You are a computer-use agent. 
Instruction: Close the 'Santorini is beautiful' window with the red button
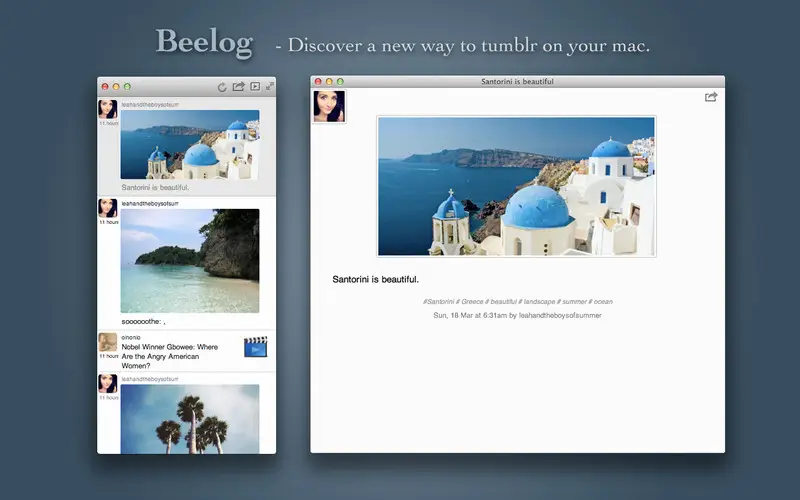pos(318,82)
